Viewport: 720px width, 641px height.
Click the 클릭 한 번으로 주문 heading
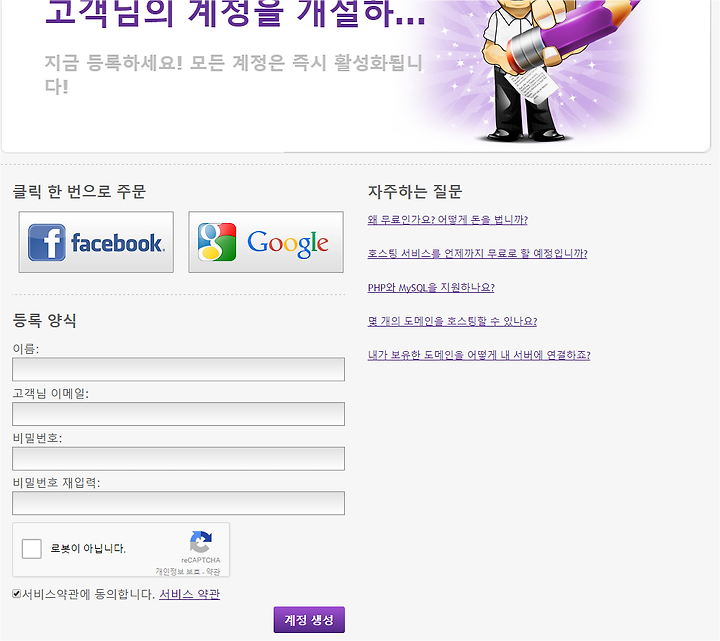point(79,191)
